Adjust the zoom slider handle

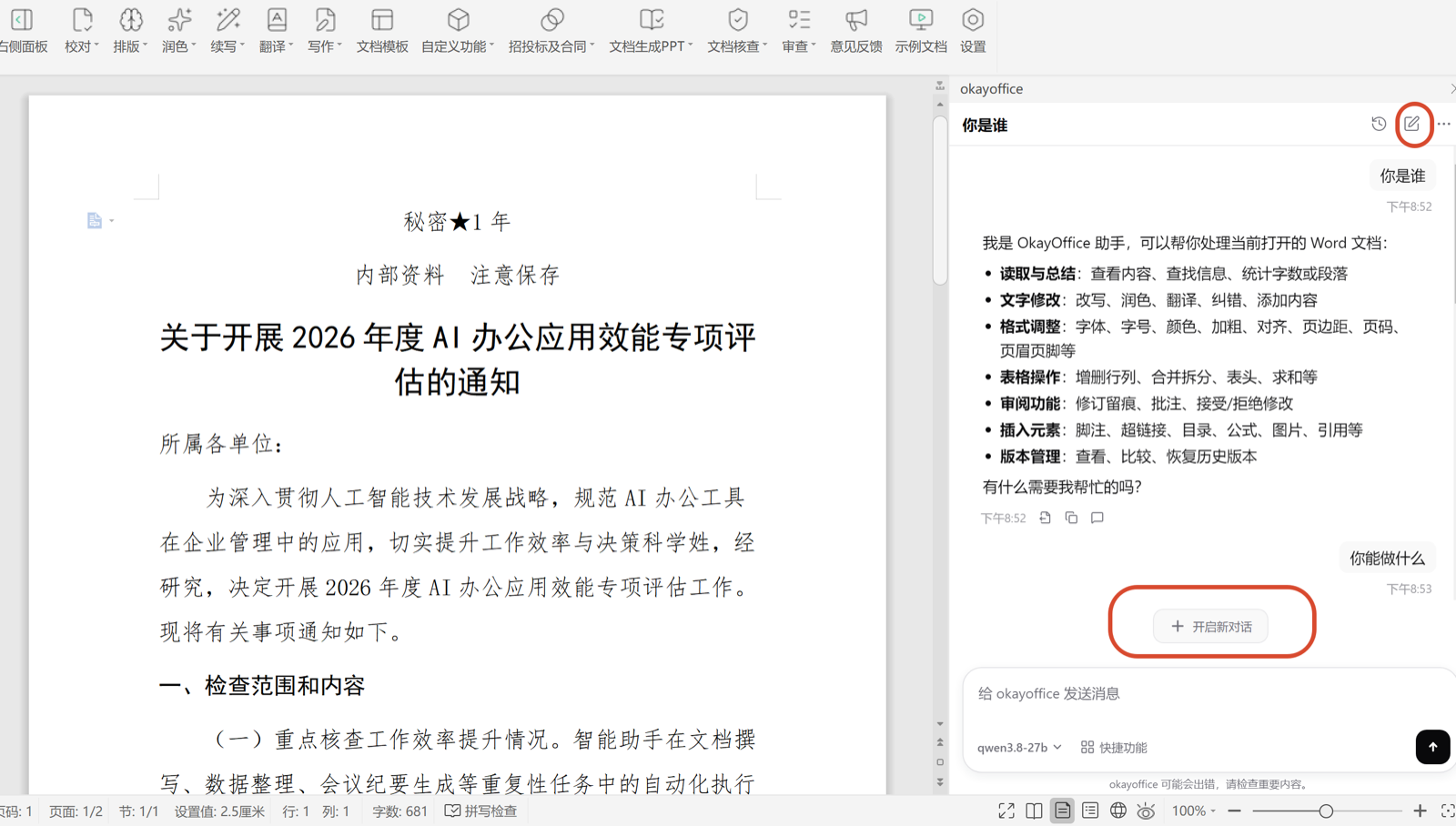[1326, 811]
